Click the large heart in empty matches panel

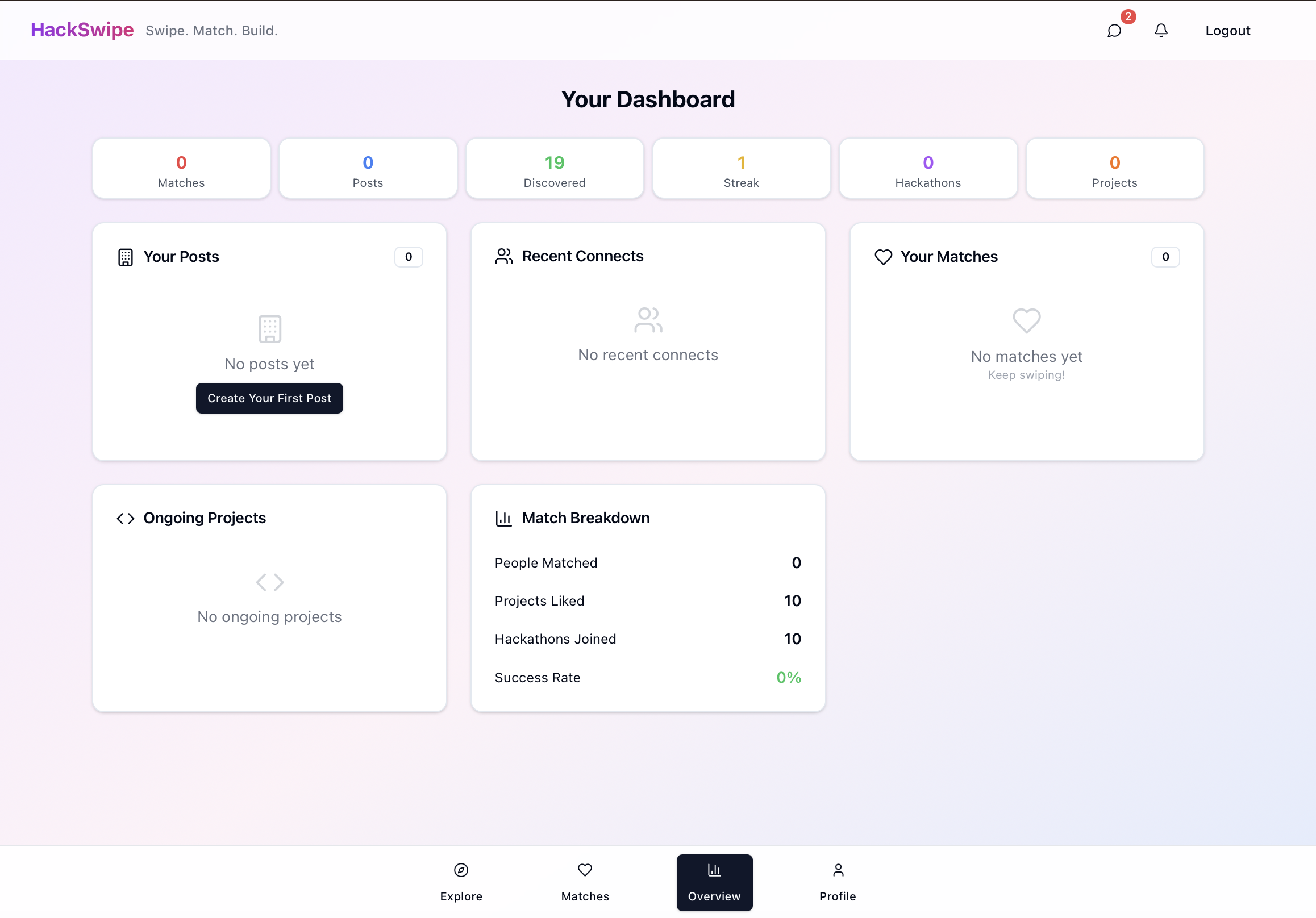coord(1026,320)
